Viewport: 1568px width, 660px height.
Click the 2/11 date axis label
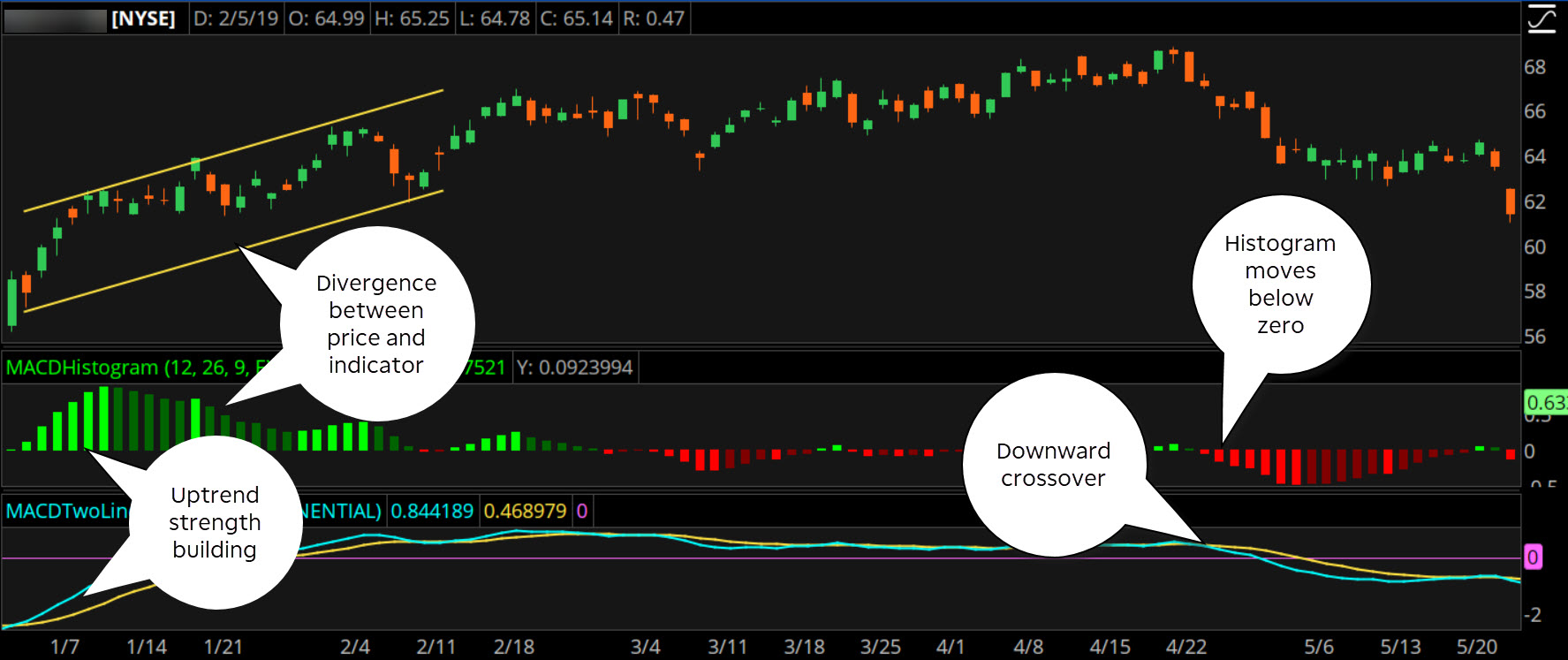436,647
